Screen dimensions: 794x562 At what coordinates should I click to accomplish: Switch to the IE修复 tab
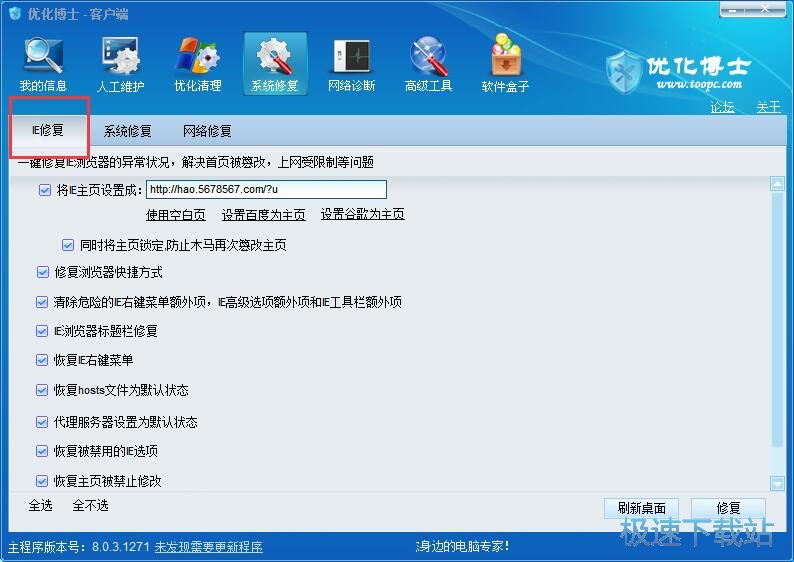48,130
